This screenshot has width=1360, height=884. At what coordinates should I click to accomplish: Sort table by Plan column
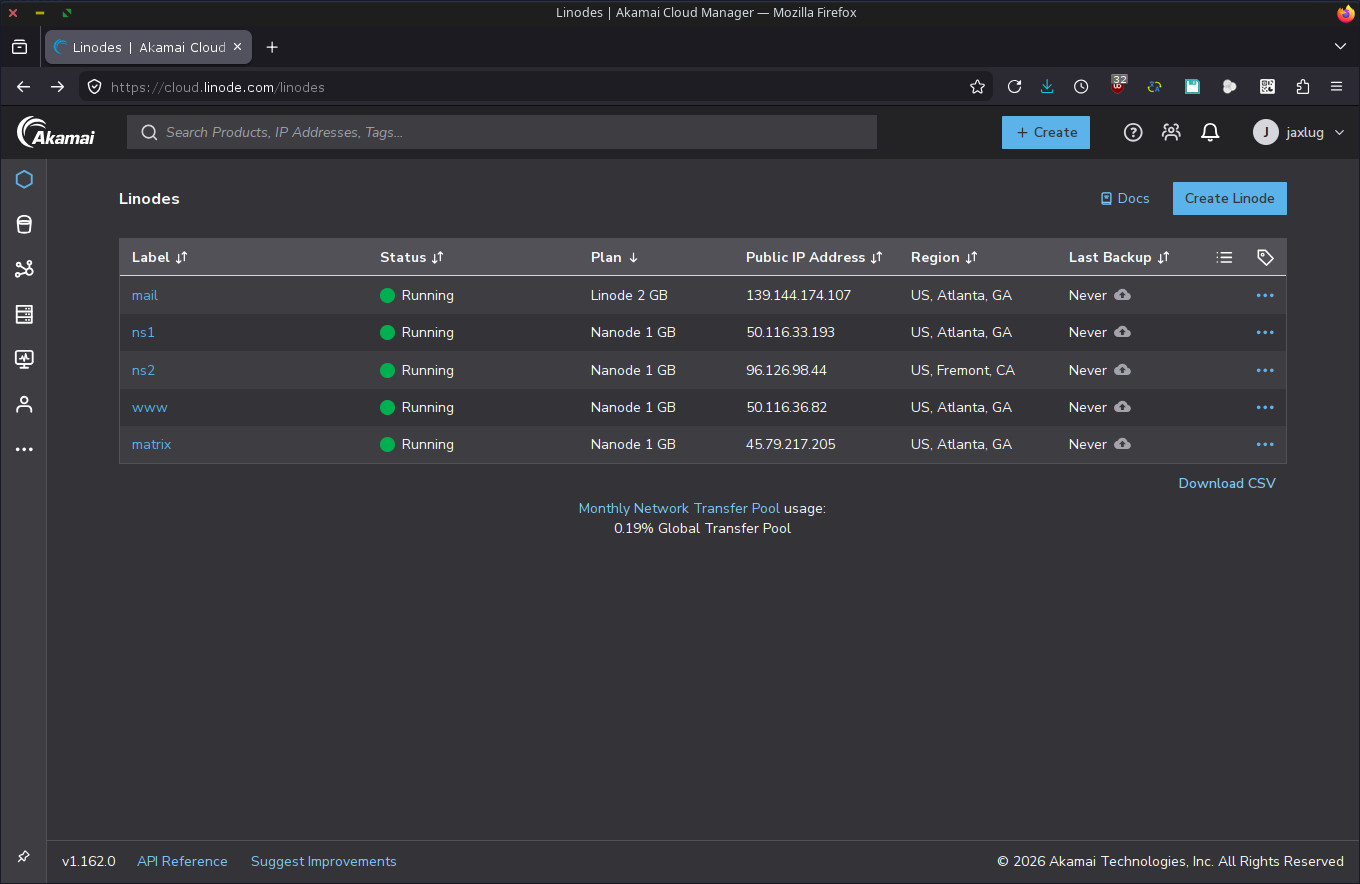coord(614,257)
